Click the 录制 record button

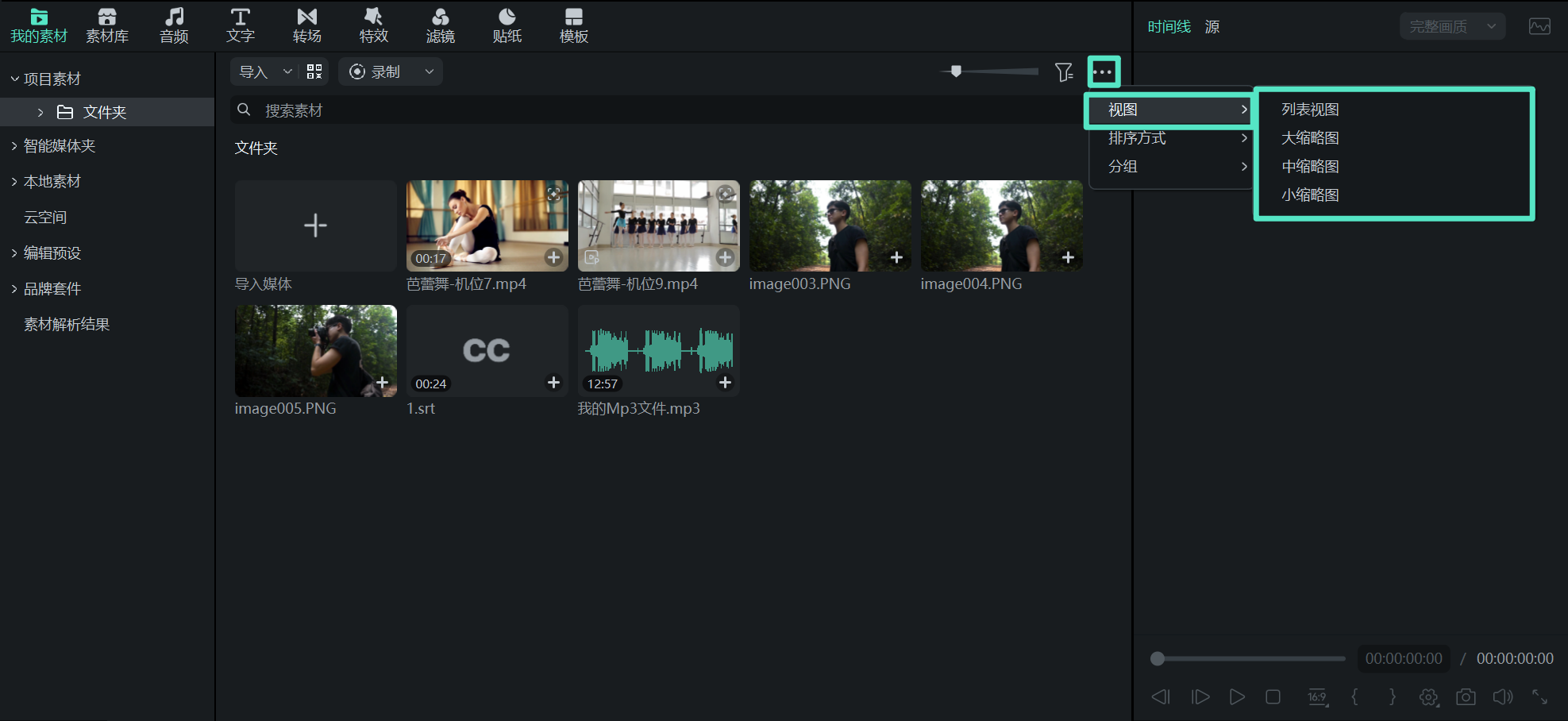point(376,71)
